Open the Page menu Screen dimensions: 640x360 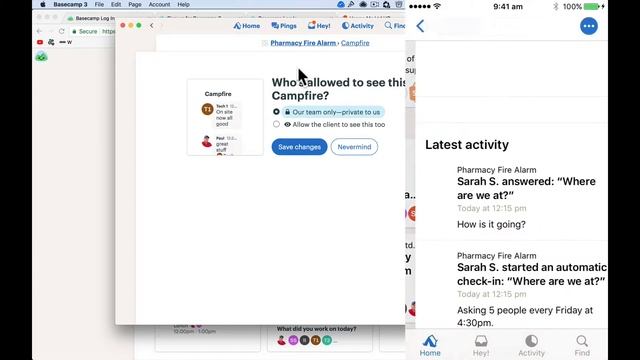(x=135, y=4)
